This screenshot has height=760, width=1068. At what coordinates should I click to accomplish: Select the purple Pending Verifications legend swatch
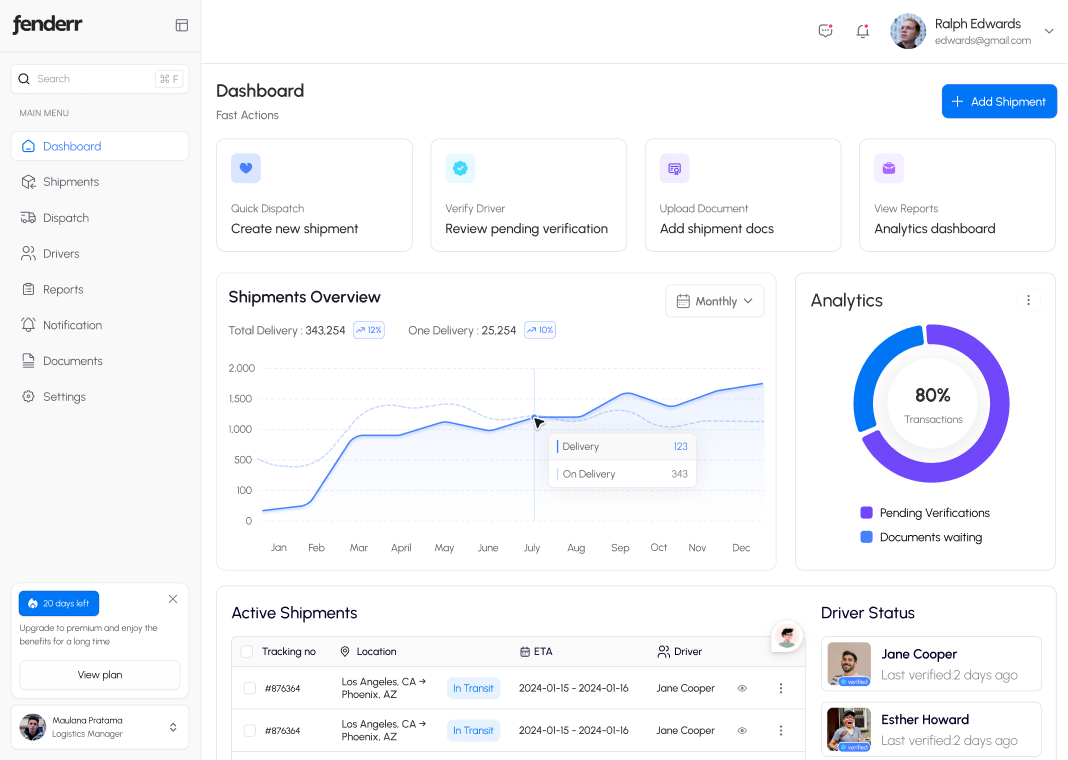pos(866,513)
